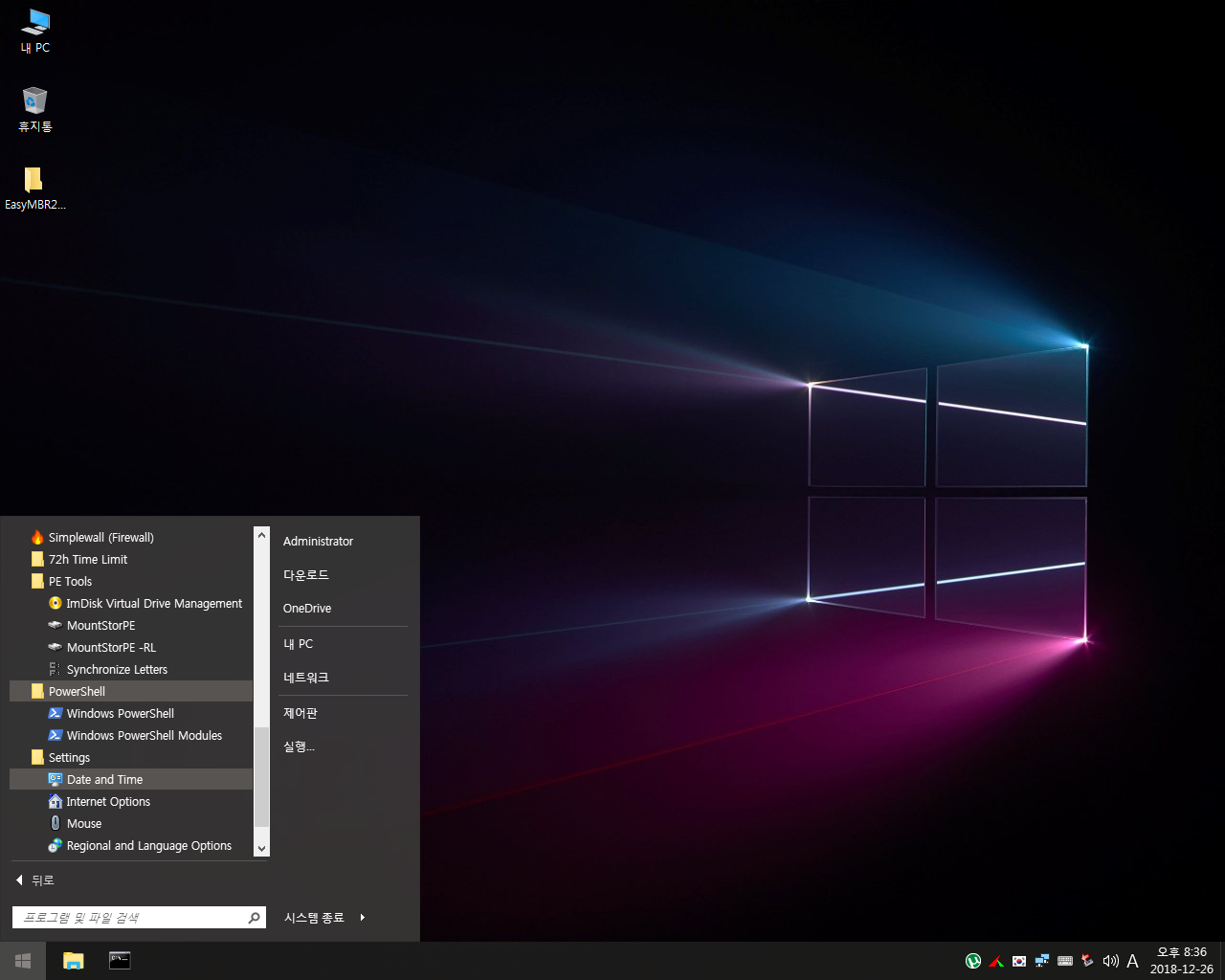Click the IME input mode A indicator
Image resolution: width=1225 pixels, height=980 pixels.
[1133, 961]
